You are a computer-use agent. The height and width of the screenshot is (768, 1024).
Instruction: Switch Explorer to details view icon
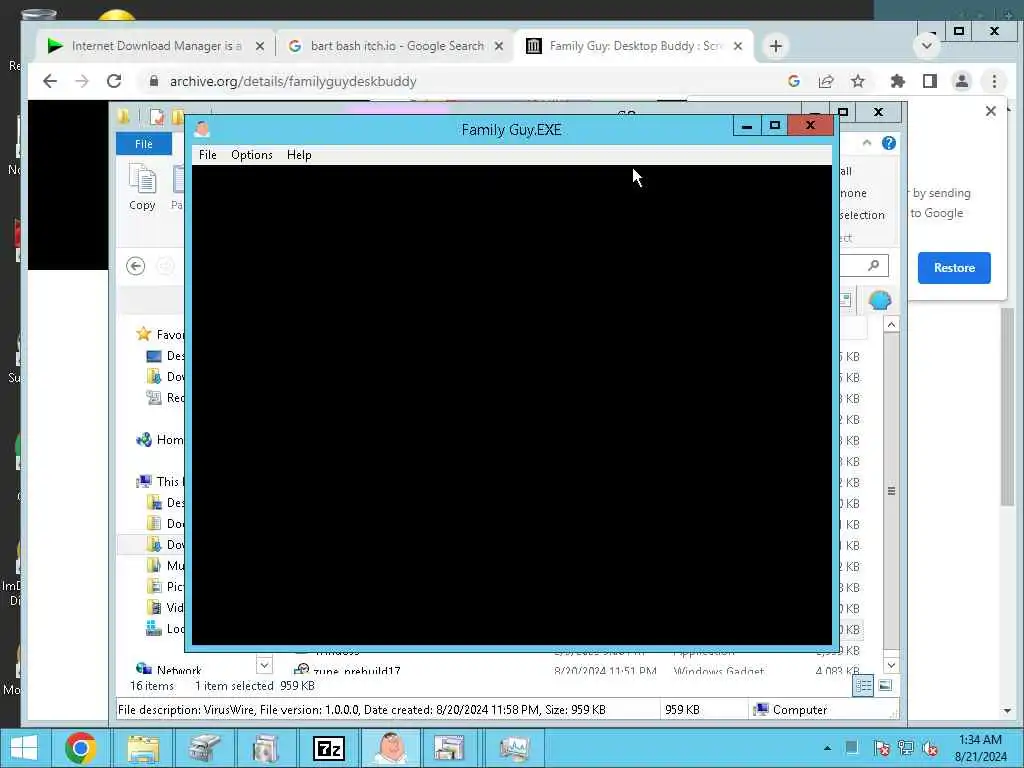pyautogui.click(x=863, y=685)
